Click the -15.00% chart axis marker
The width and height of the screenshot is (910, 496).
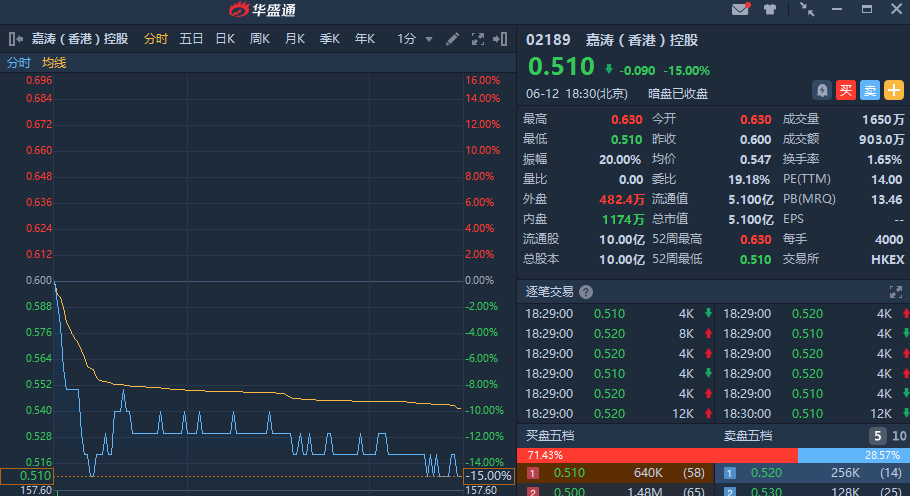[489, 476]
